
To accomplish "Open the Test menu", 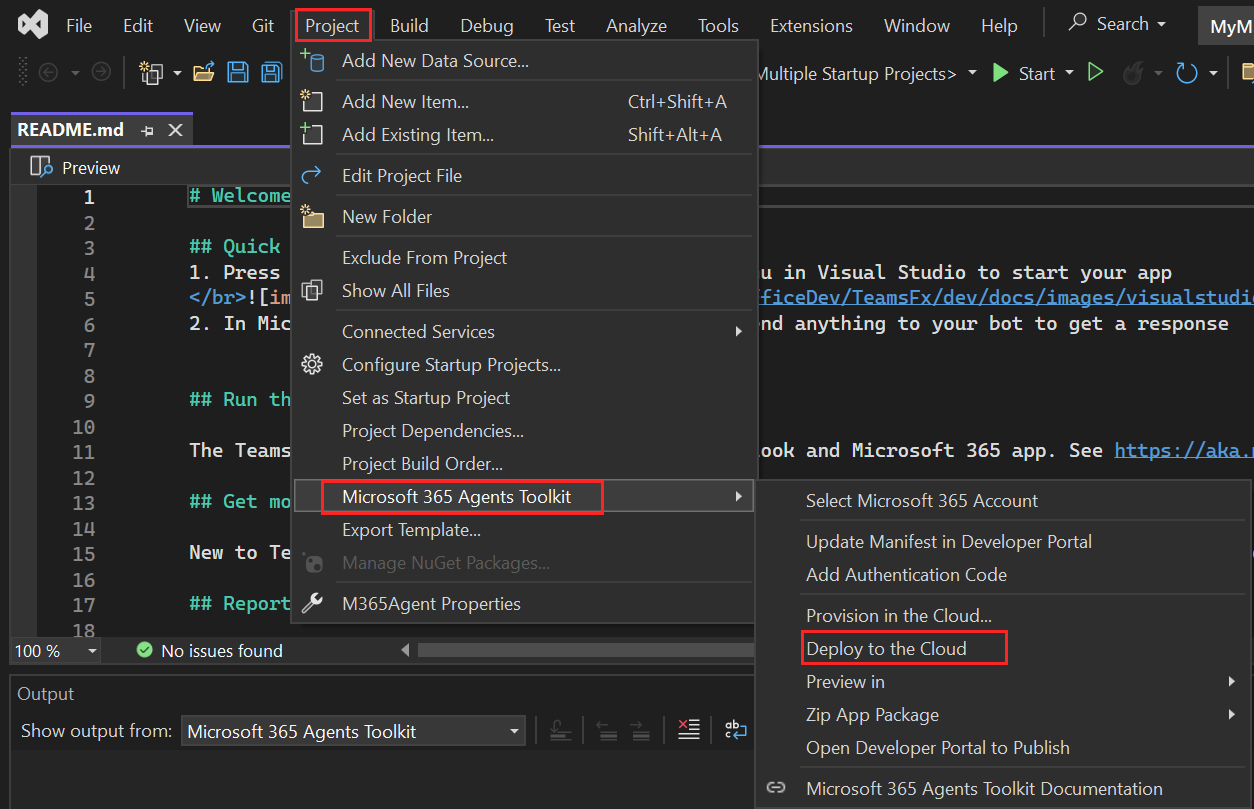I will pos(560,25).
